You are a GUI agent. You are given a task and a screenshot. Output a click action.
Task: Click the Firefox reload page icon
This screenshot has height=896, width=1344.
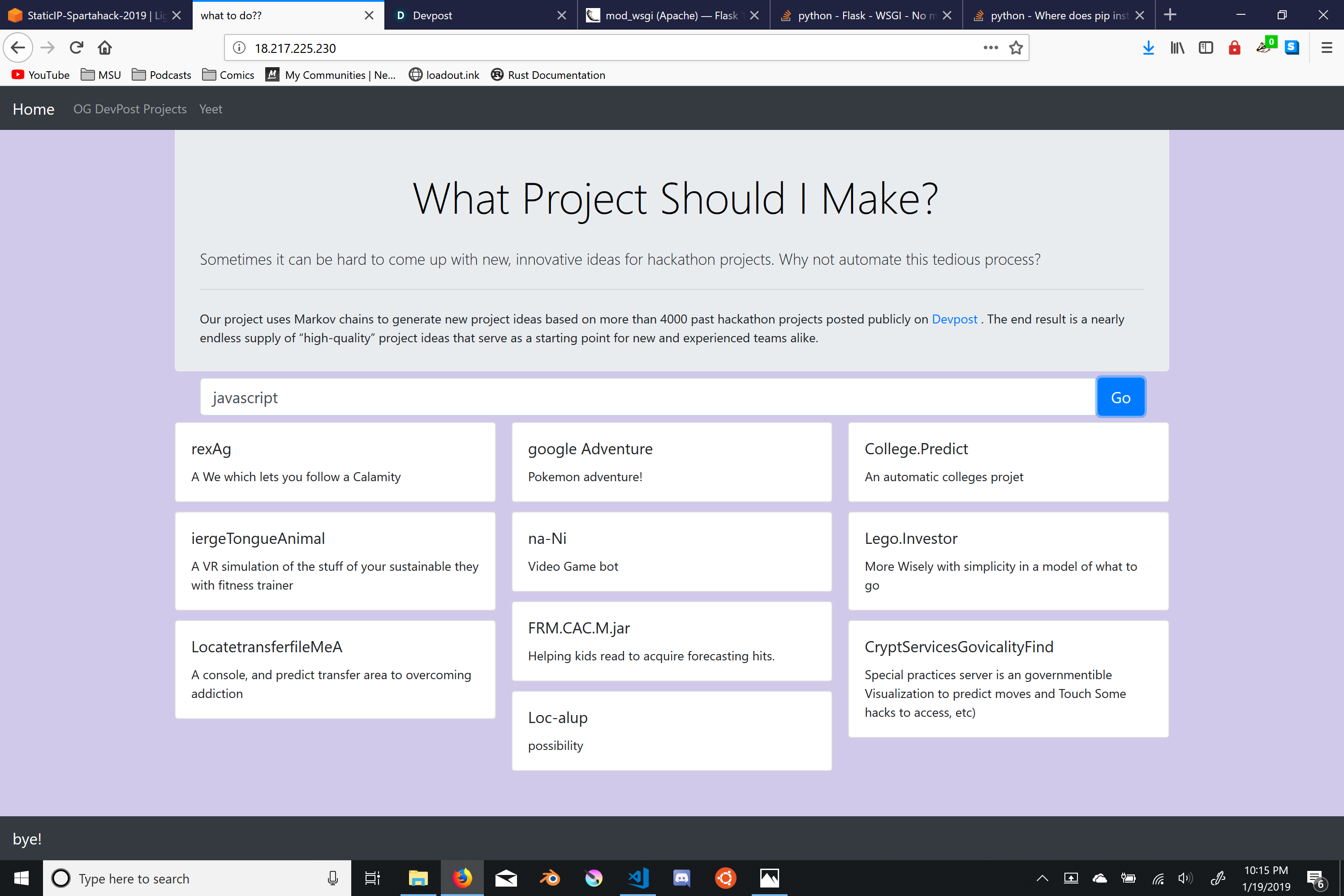coord(77,47)
